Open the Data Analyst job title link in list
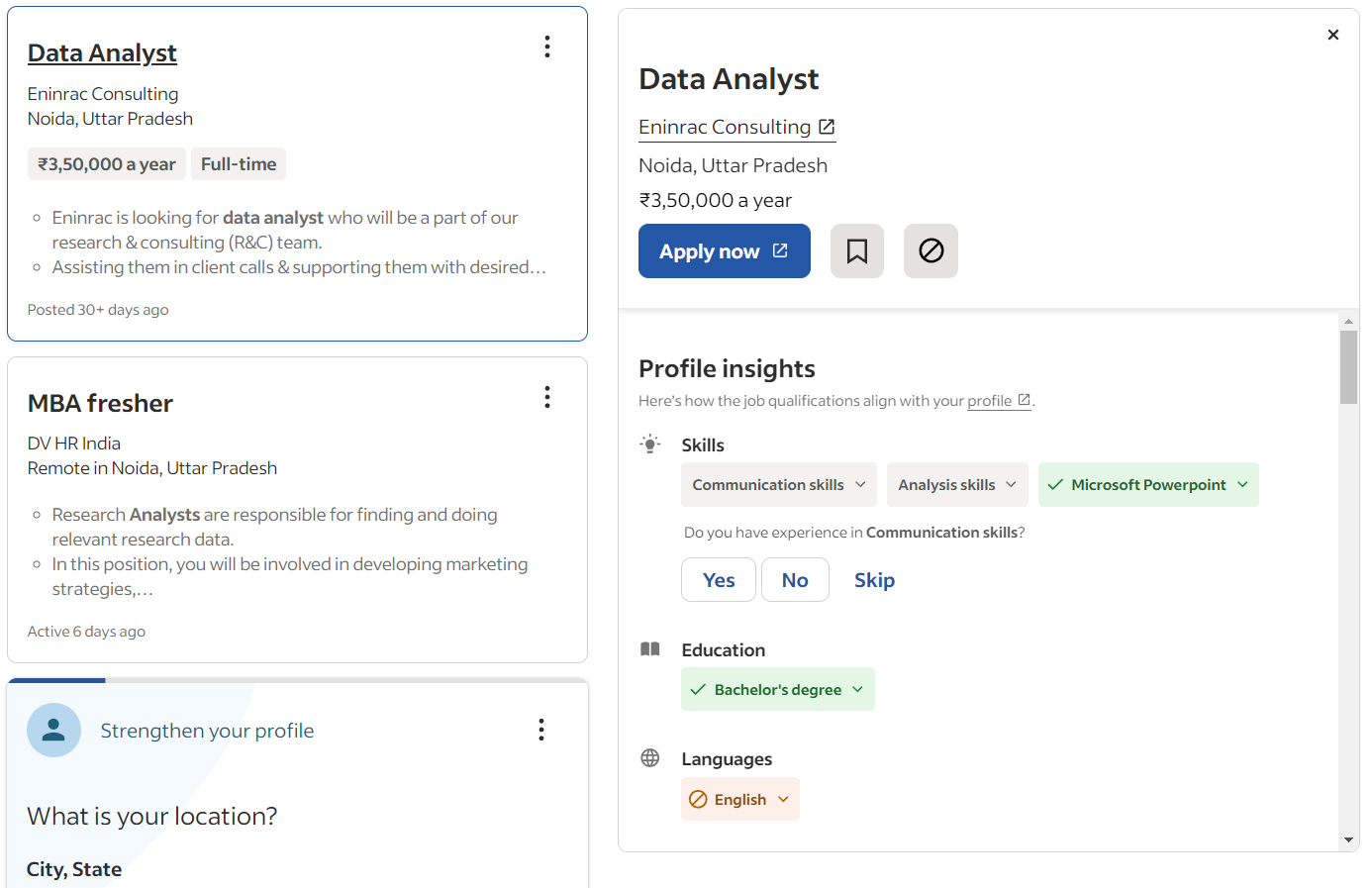Viewport: 1372px width, 888px height. [102, 52]
